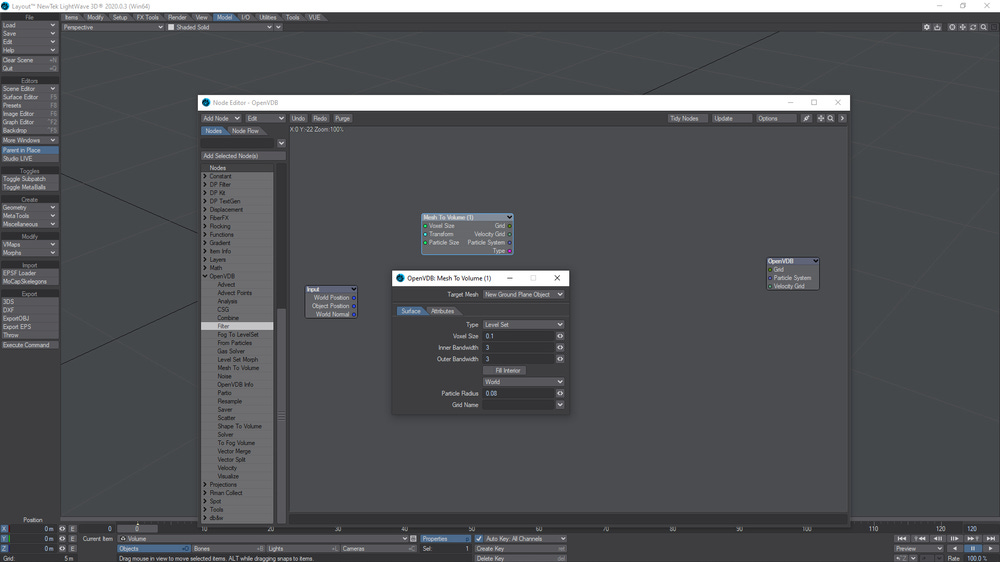Open the Perspective view dropdown

point(113,27)
